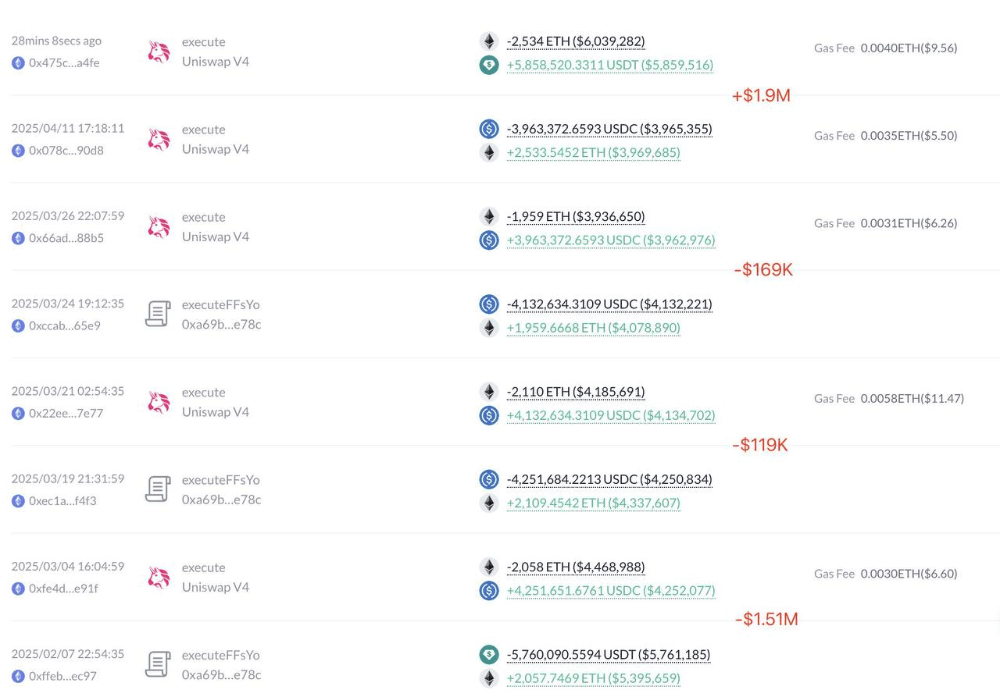
Task: Select the -4,132,634.3109 USDC amount link
Action: coord(609,304)
